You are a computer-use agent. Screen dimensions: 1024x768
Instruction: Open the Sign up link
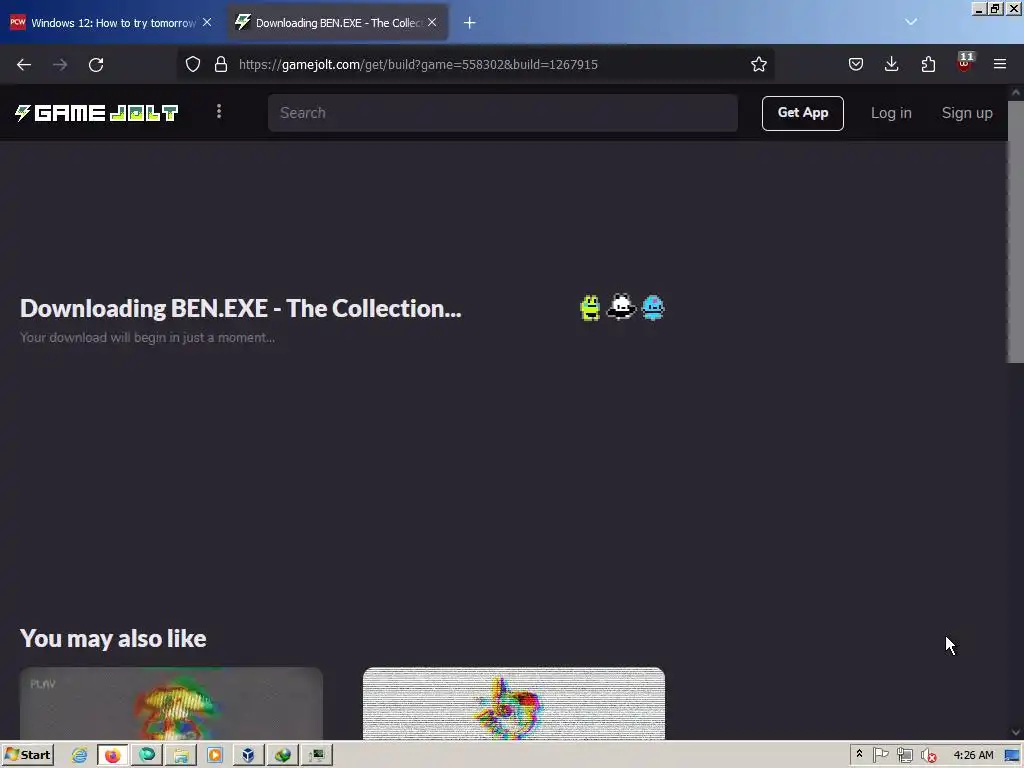[967, 113]
